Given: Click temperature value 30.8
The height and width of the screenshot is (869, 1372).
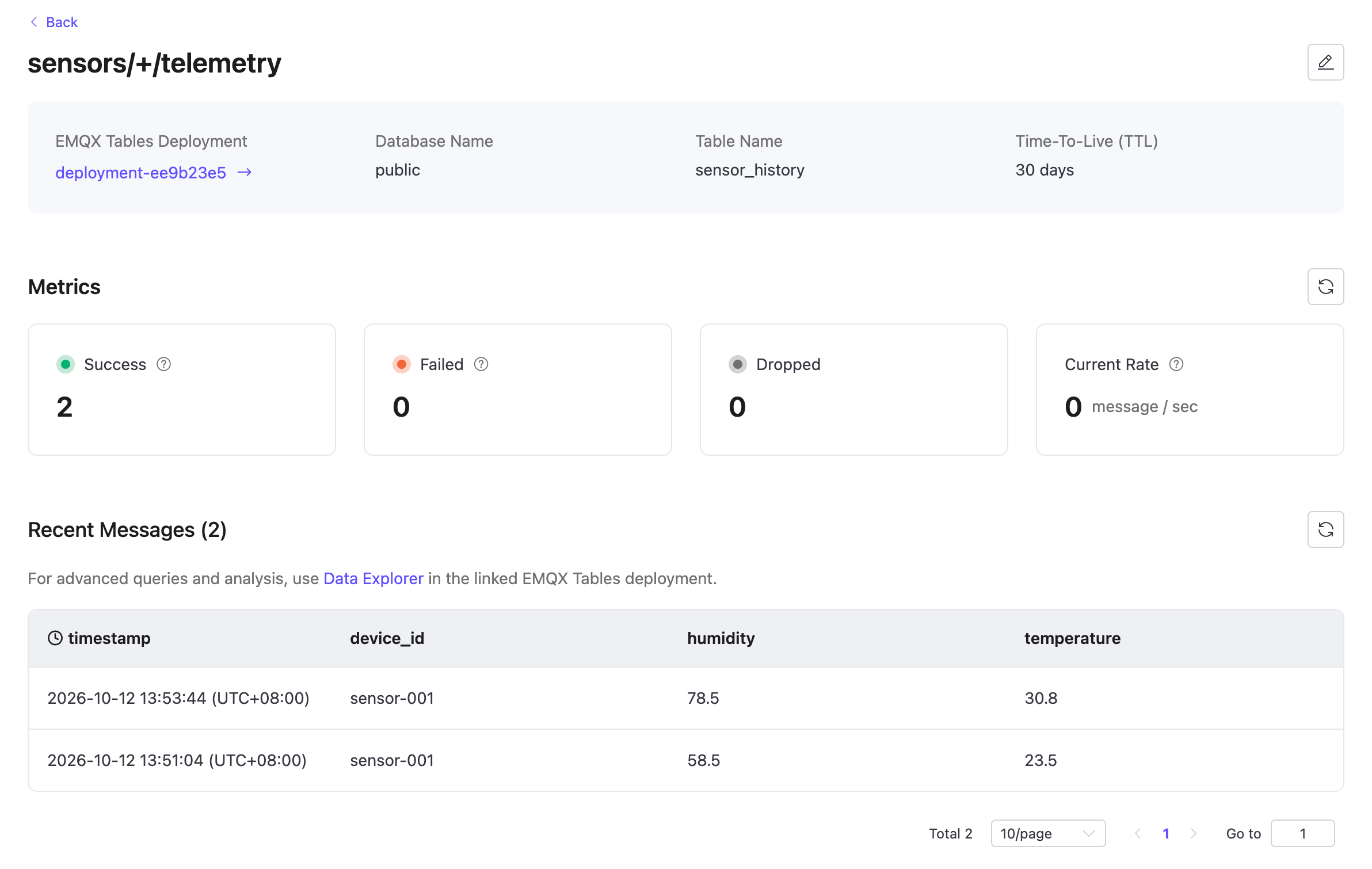Looking at the screenshot, I should click(x=1041, y=698).
